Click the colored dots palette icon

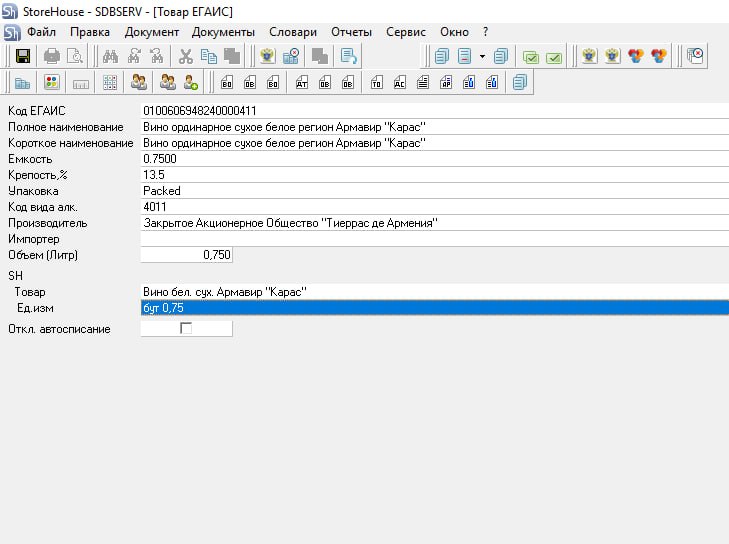coord(51,83)
